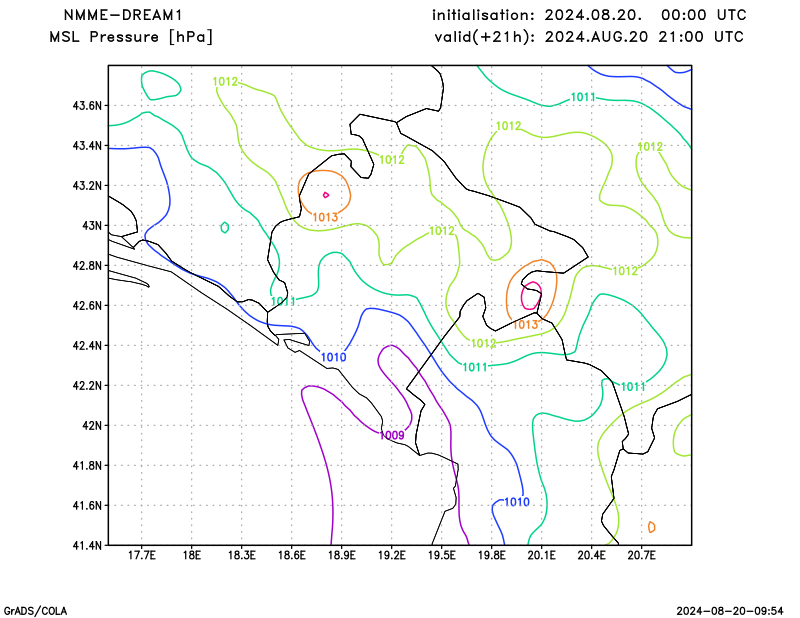This screenshot has width=800, height=618.
Task: Click the 42N latitude label
Action: click(92, 426)
